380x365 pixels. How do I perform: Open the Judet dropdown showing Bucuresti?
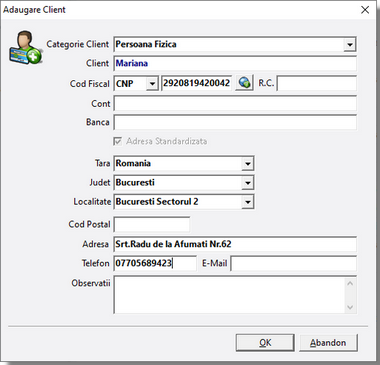(x=247, y=183)
